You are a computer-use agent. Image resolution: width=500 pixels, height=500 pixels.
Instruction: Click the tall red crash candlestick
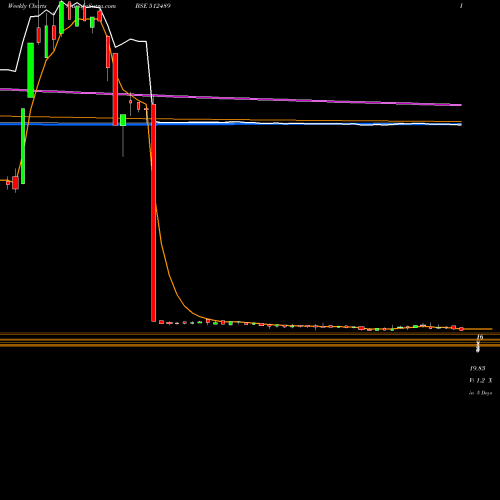(x=154, y=213)
